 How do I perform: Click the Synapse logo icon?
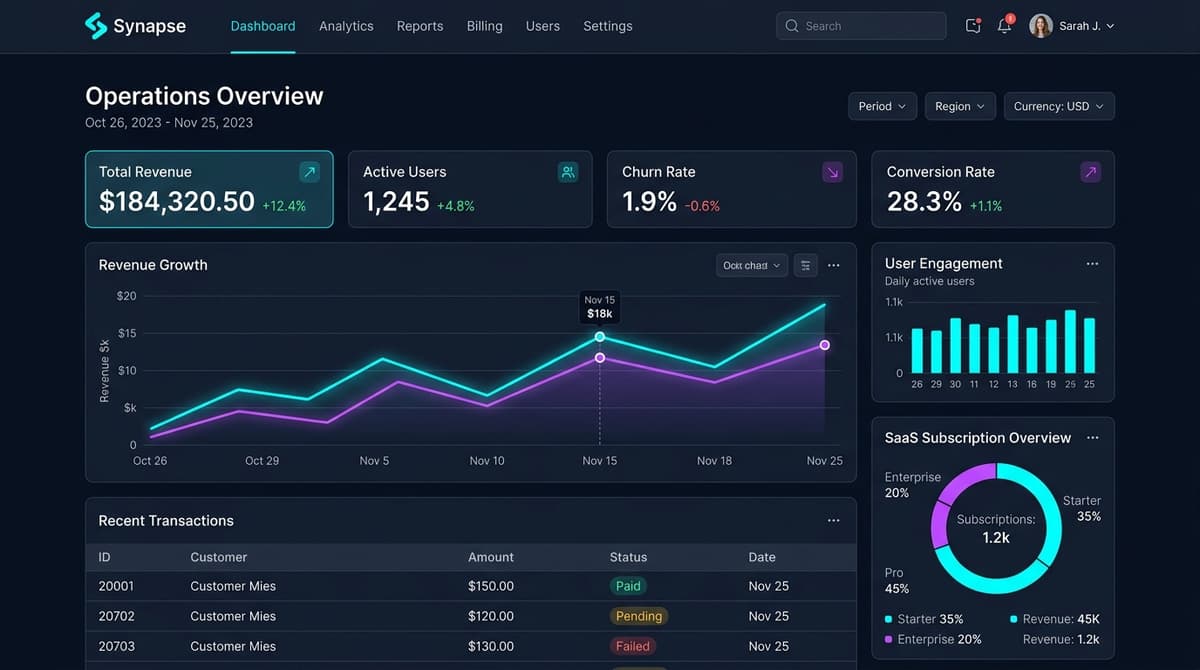click(96, 26)
